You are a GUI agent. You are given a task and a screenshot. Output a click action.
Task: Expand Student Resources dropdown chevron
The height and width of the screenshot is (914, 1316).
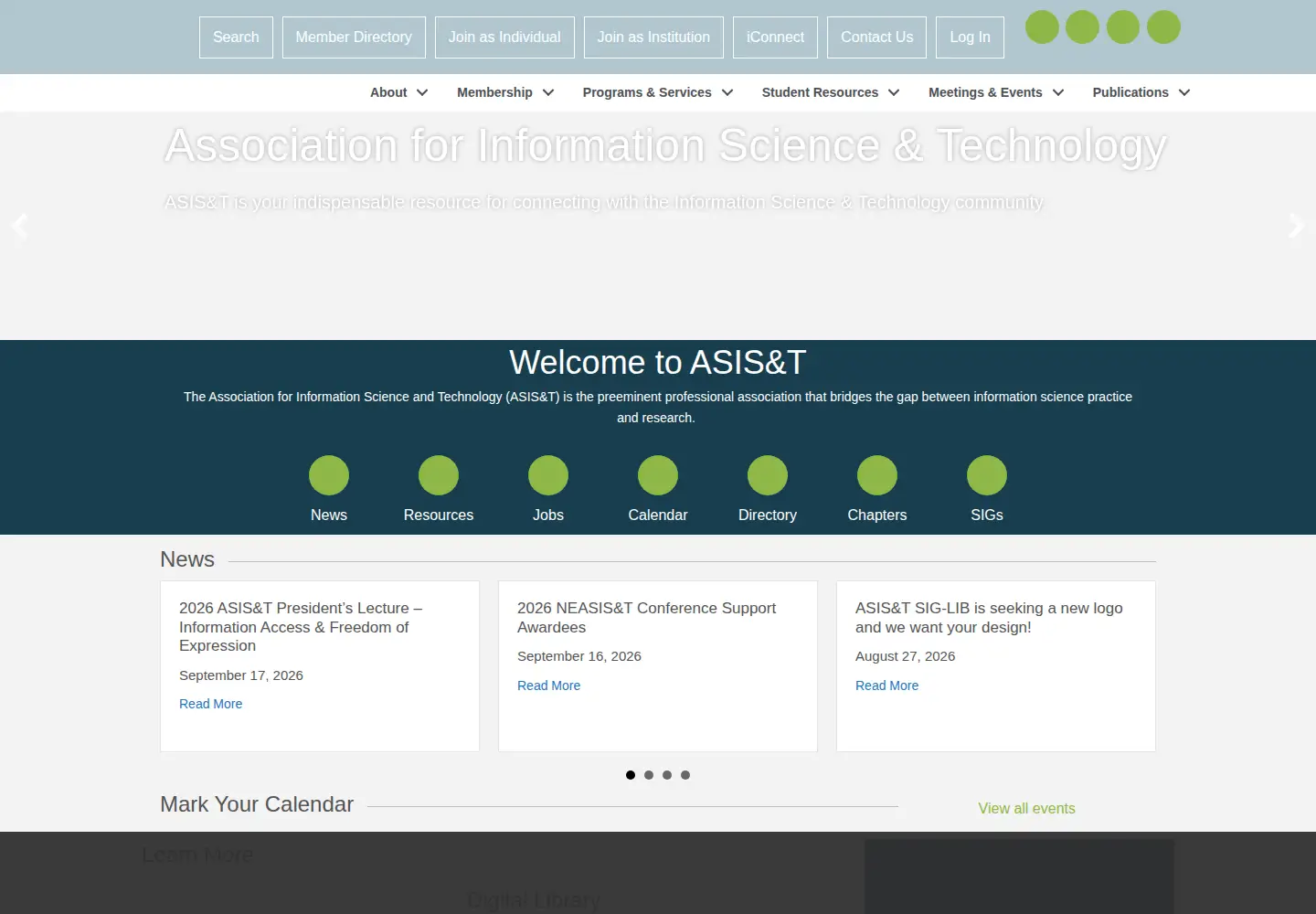tap(894, 92)
